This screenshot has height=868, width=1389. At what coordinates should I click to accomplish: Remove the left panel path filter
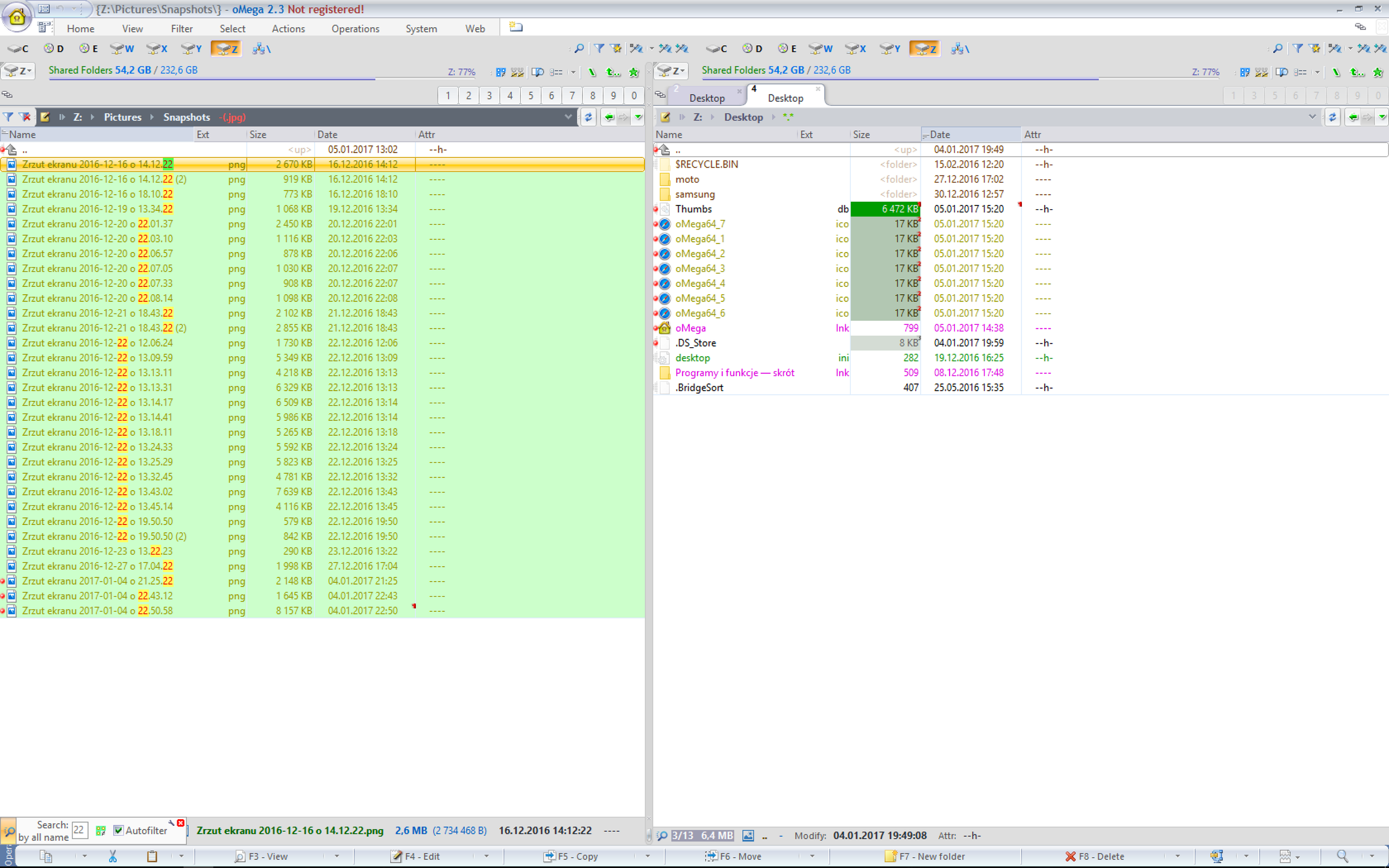(x=25, y=117)
